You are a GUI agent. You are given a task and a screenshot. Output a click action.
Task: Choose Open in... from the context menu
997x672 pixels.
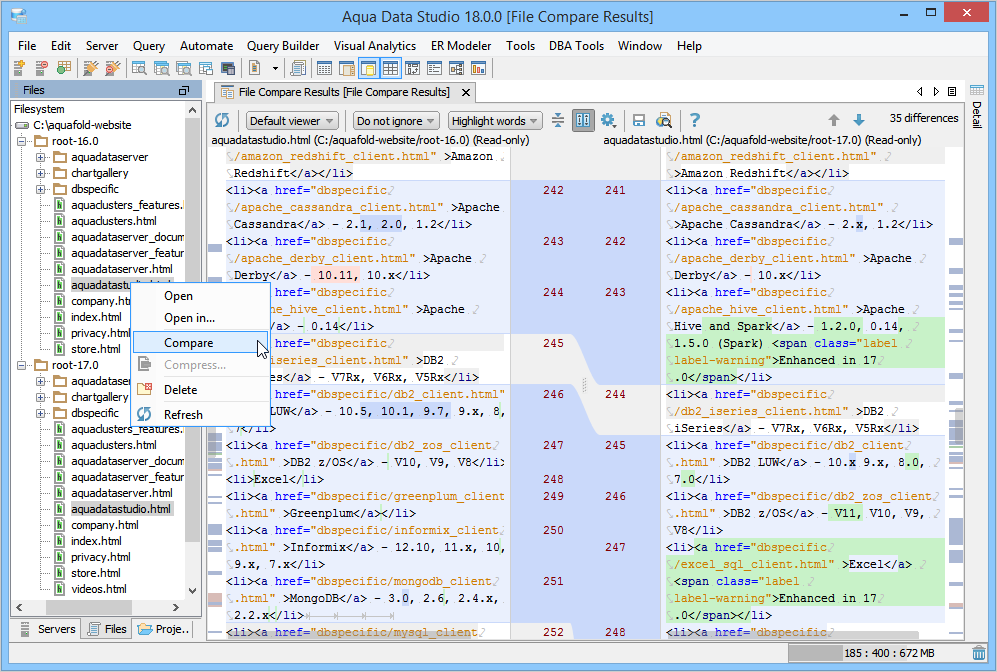click(200, 318)
